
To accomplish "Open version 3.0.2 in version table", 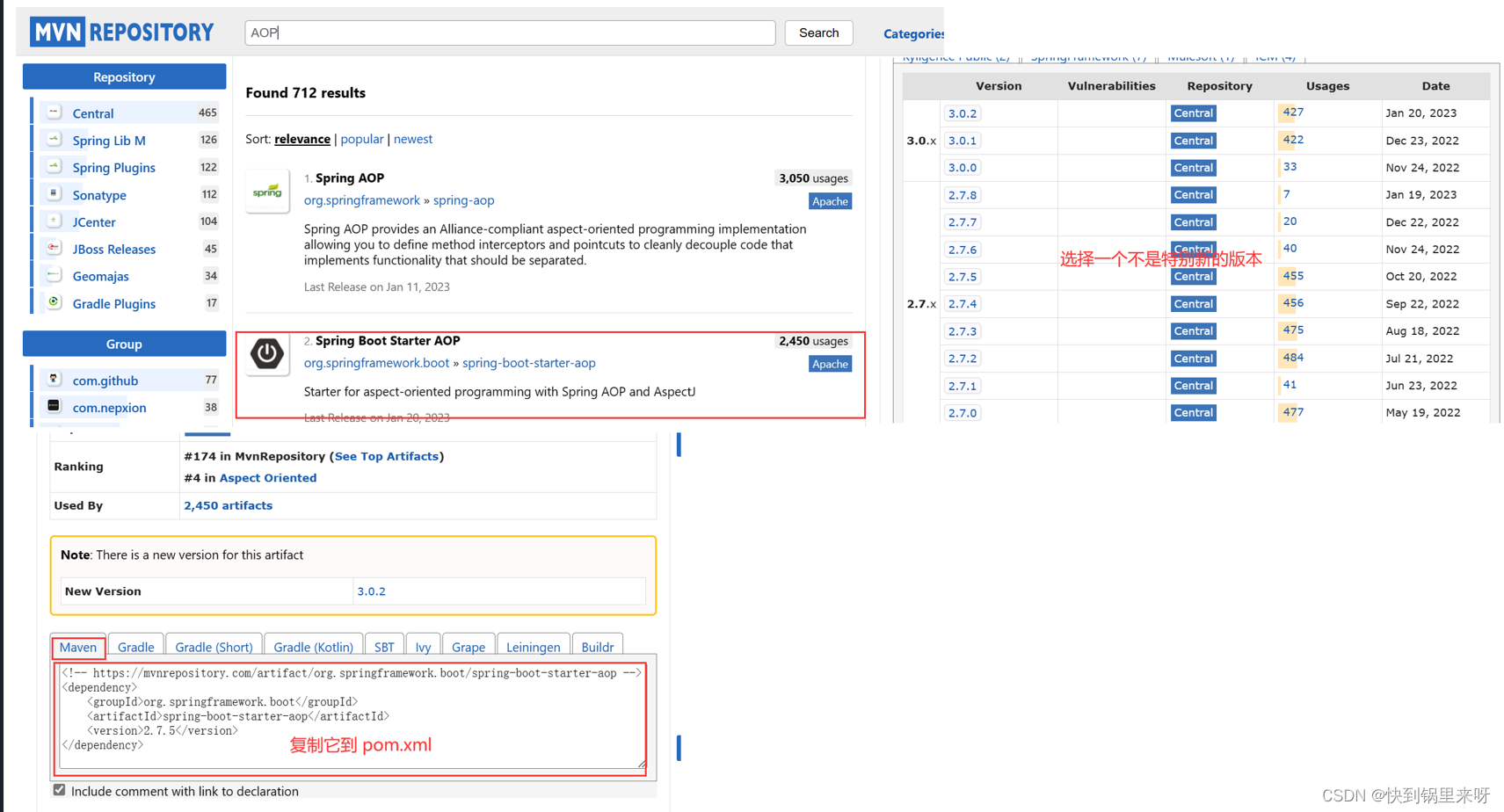I will pos(963,113).
